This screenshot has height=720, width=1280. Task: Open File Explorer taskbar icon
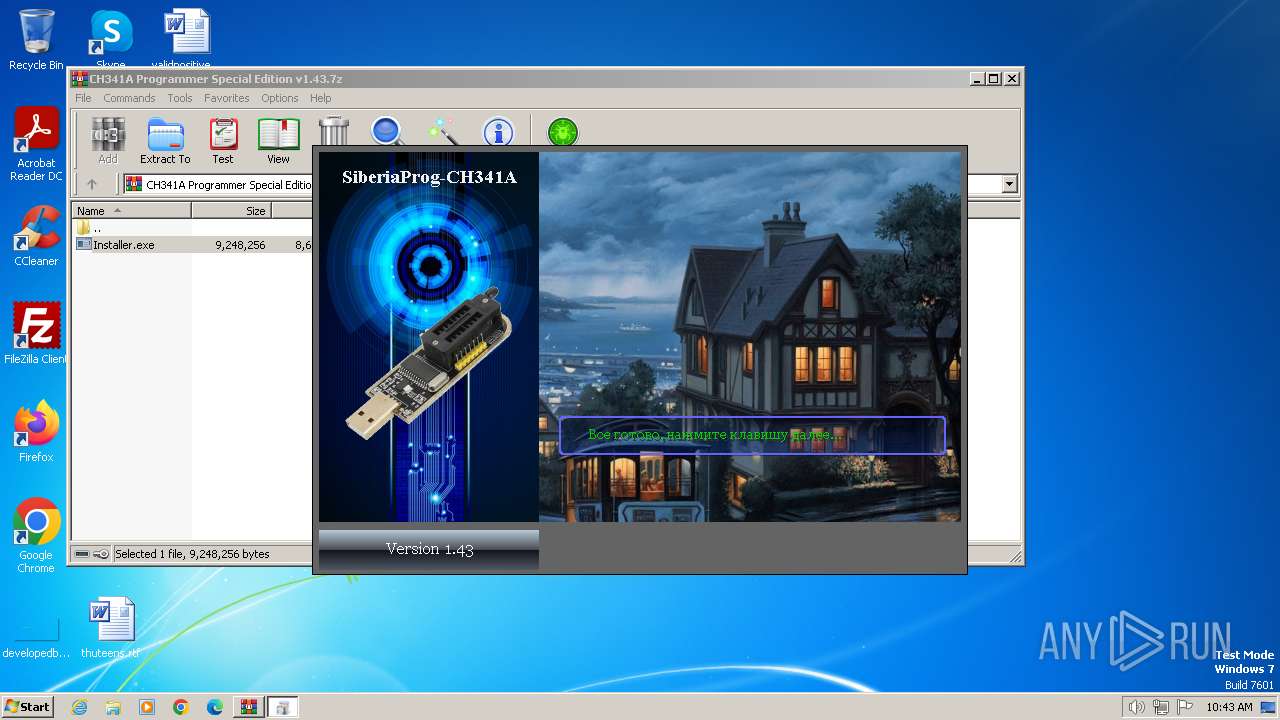point(113,707)
